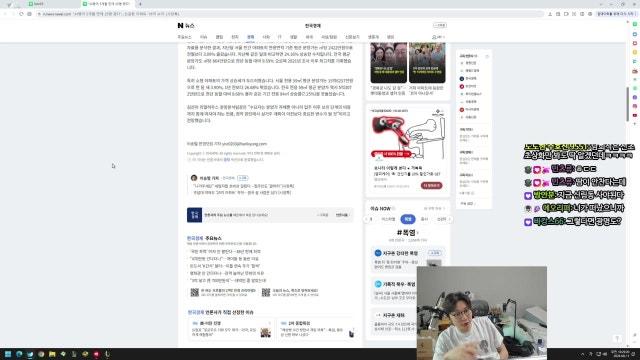This screenshot has width=640, height=360.
Task: Toggle subscribe on first heatwave issue card
Action: point(436,253)
